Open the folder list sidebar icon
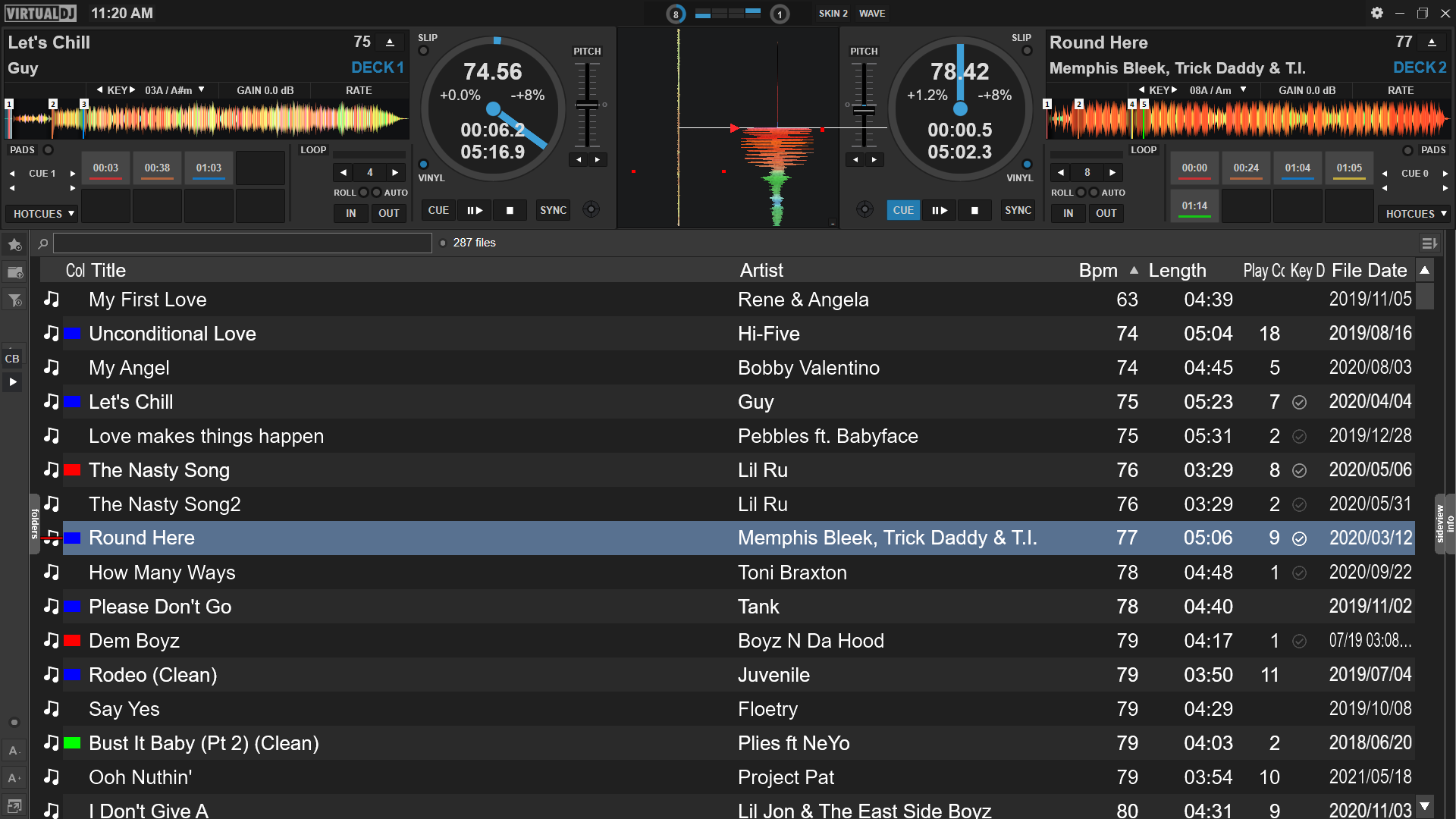This screenshot has height=819, width=1456. [x=14, y=272]
